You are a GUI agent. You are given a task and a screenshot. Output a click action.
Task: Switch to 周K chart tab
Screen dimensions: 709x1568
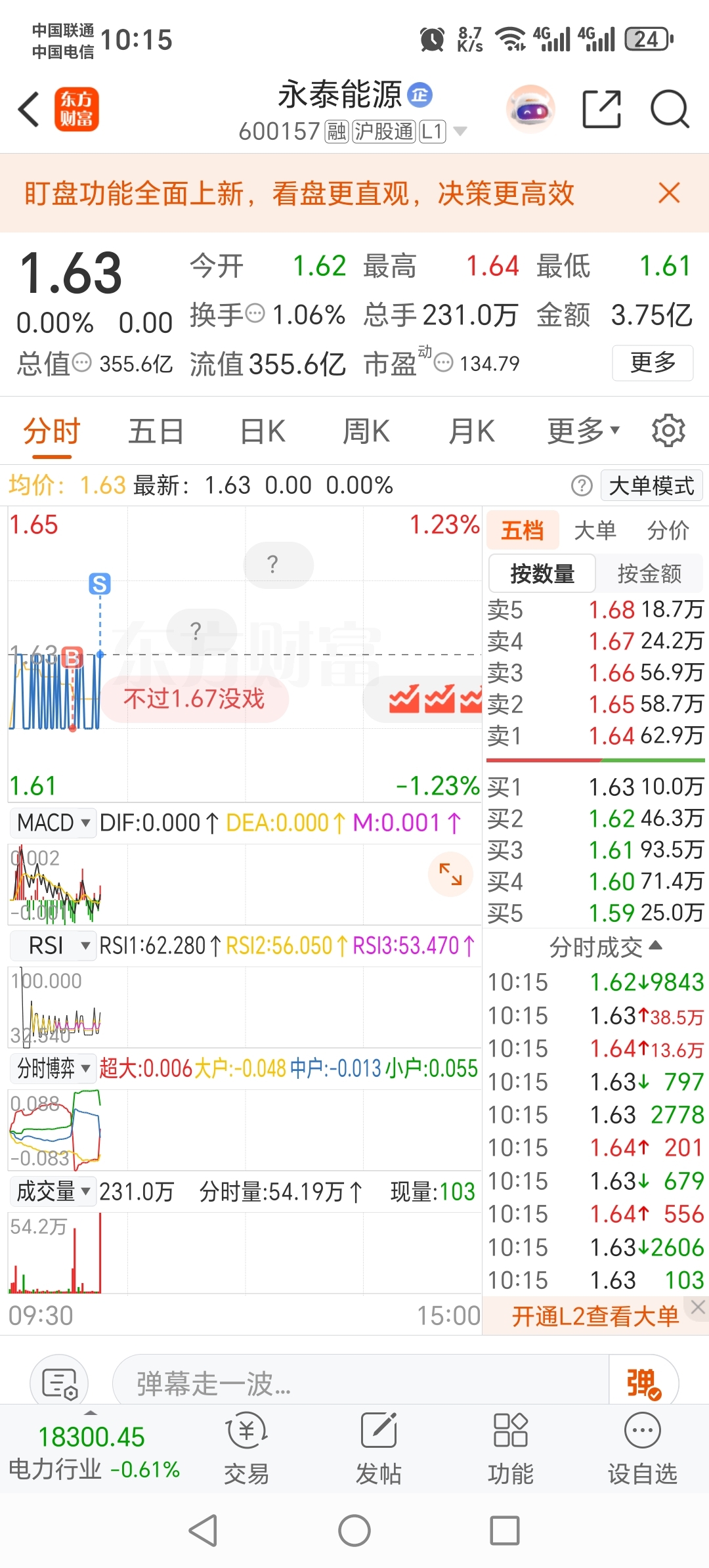pos(366,431)
